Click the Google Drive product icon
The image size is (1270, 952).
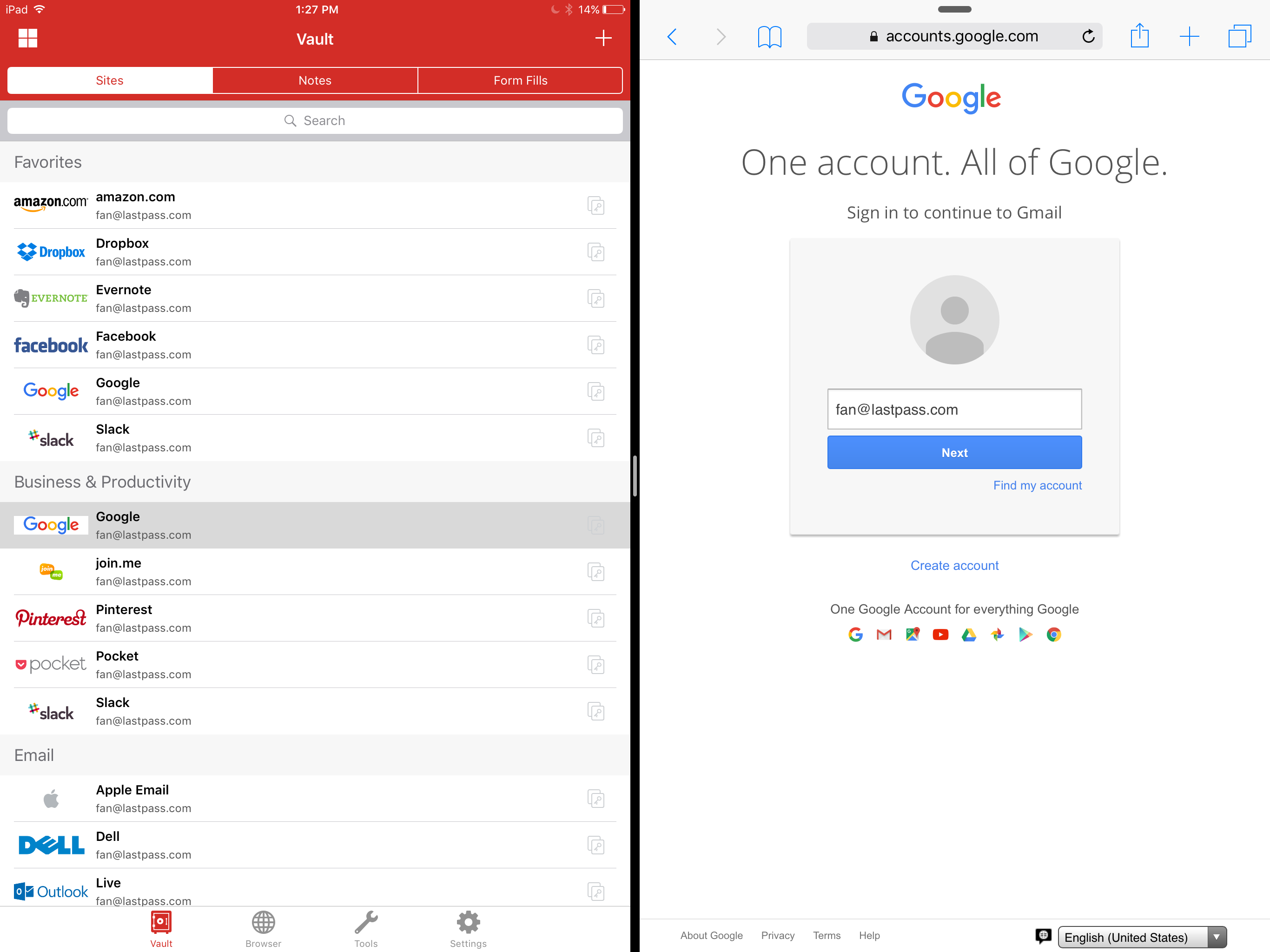(969, 635)
